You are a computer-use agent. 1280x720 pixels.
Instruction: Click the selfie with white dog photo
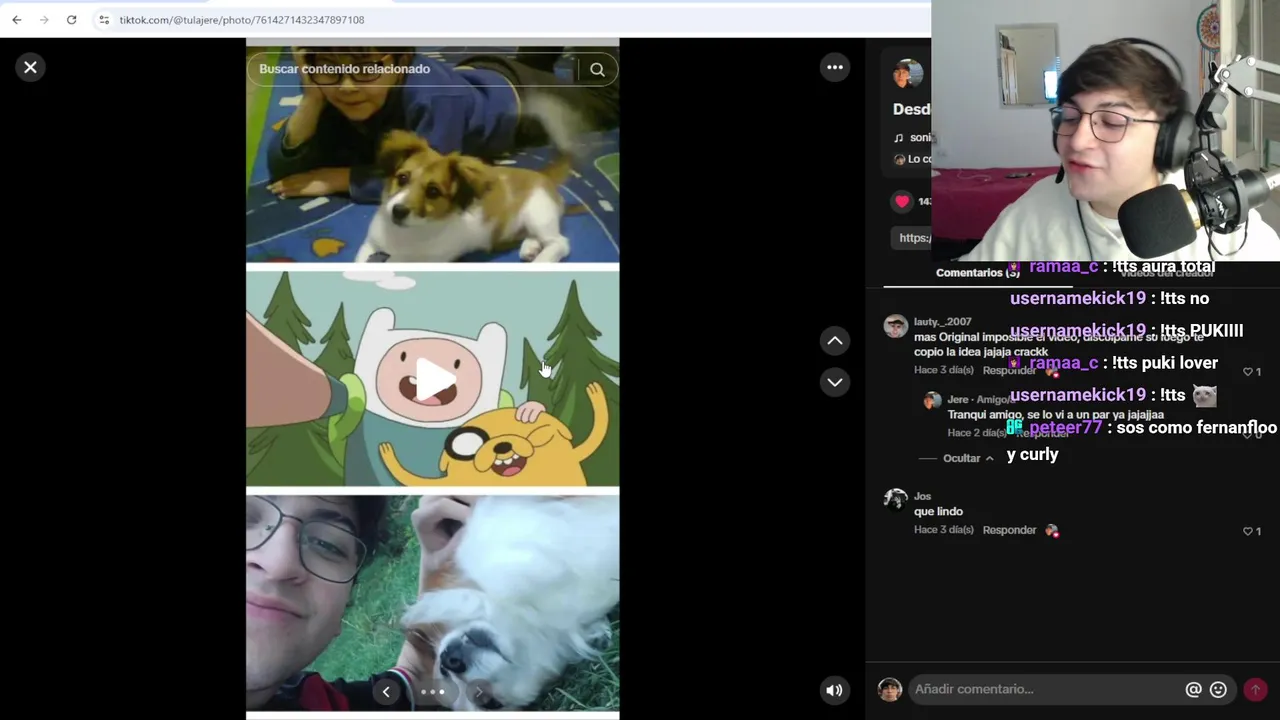click(x=433, y=602)
